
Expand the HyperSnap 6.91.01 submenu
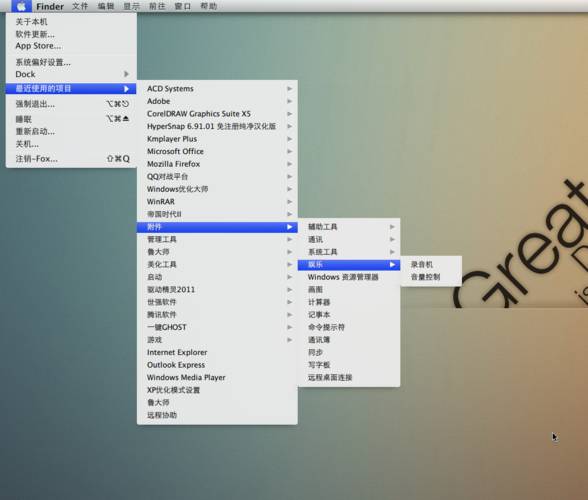[x=217, y=126]
